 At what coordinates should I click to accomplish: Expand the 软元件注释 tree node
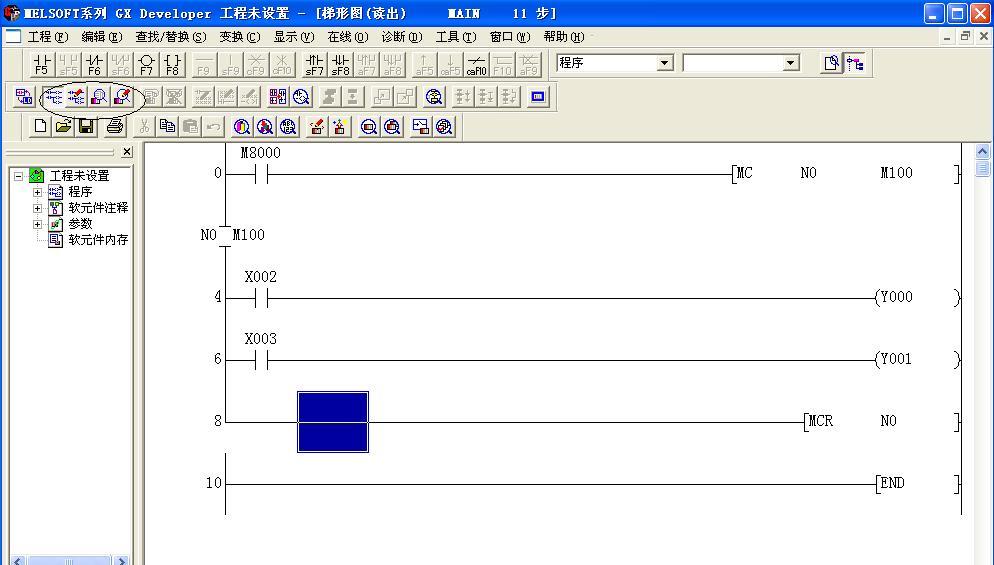pos(38,208)
